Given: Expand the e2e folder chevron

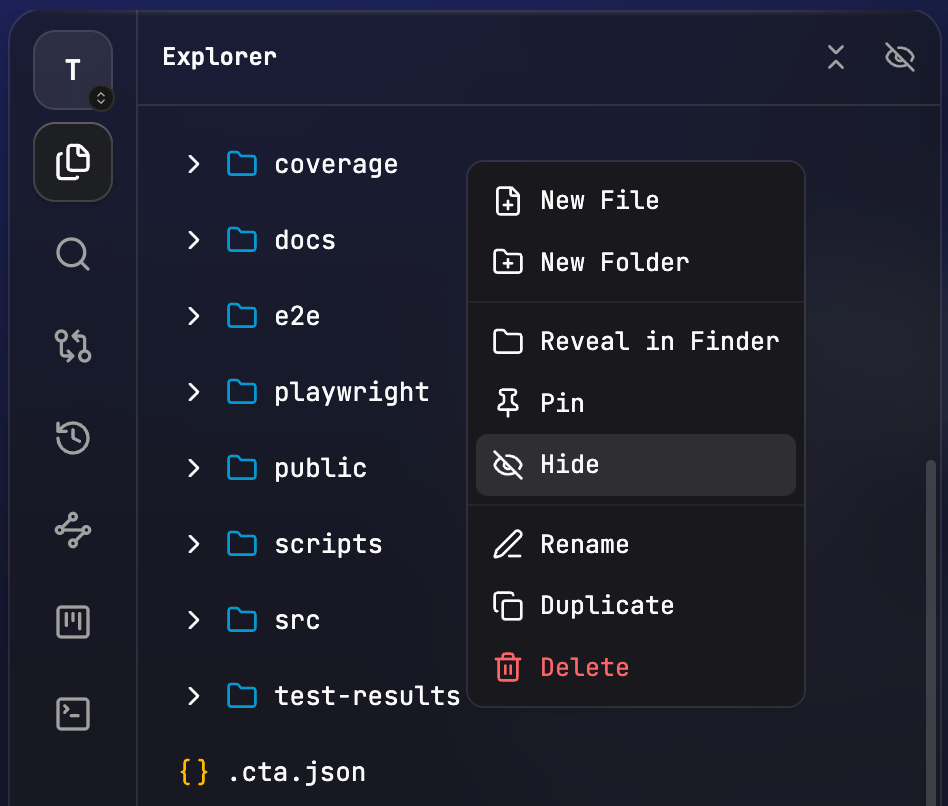Looking at the screenshot, I should click(x=193, y=316).
